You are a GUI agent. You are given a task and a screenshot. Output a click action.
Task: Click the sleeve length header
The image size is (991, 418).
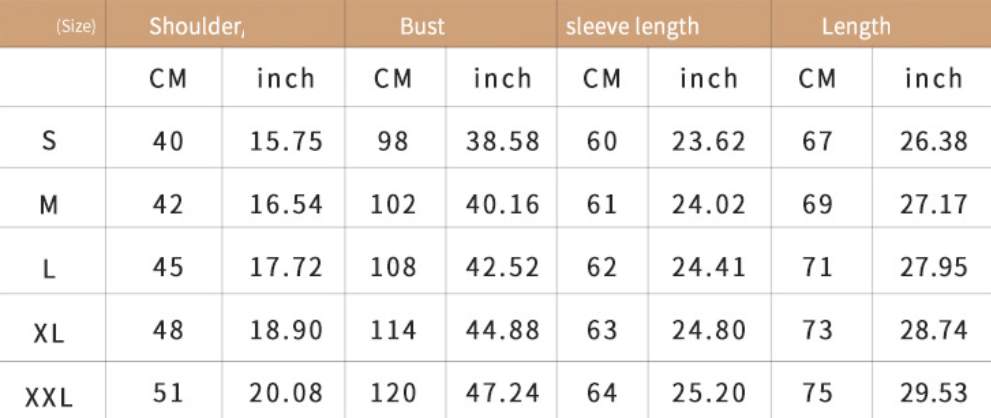coord(633,27)
